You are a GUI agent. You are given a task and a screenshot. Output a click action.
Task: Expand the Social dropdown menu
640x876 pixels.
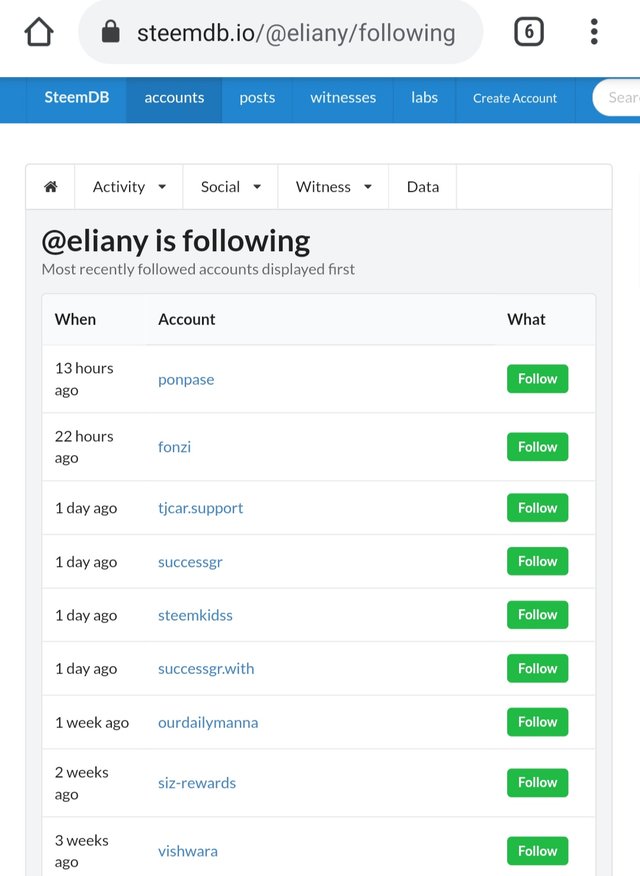[231, 187]
